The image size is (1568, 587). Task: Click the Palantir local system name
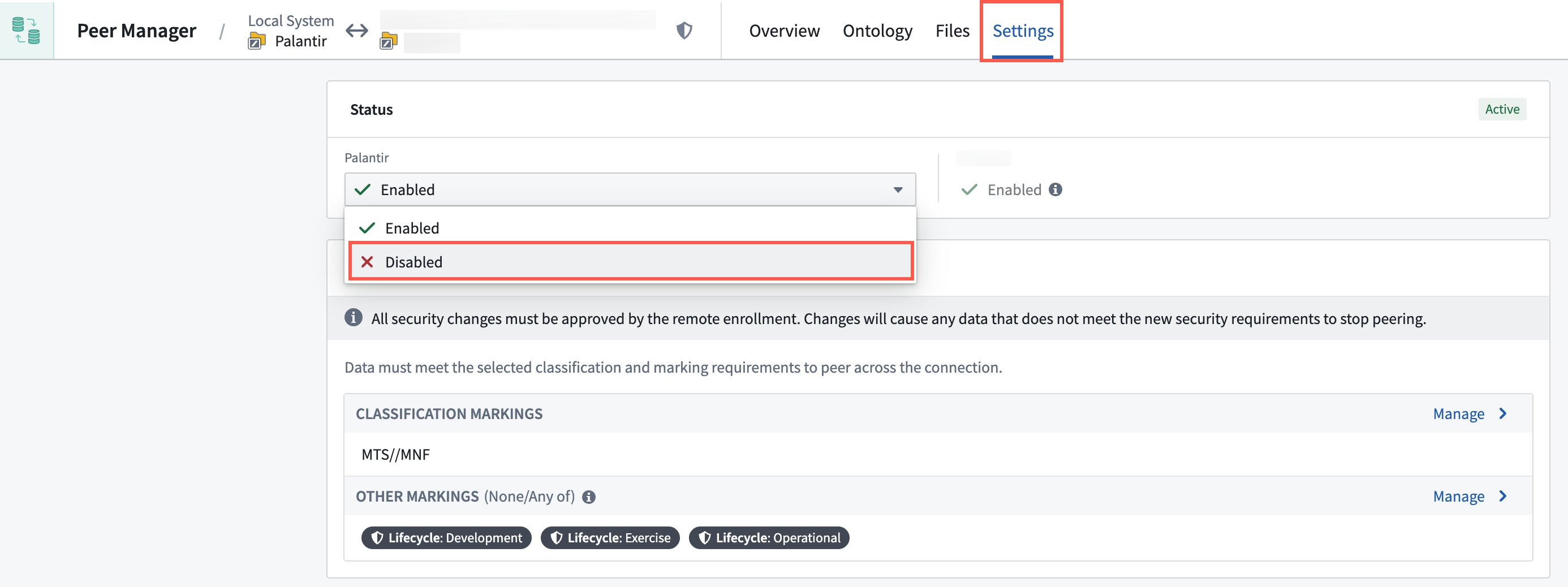(301, 41)
